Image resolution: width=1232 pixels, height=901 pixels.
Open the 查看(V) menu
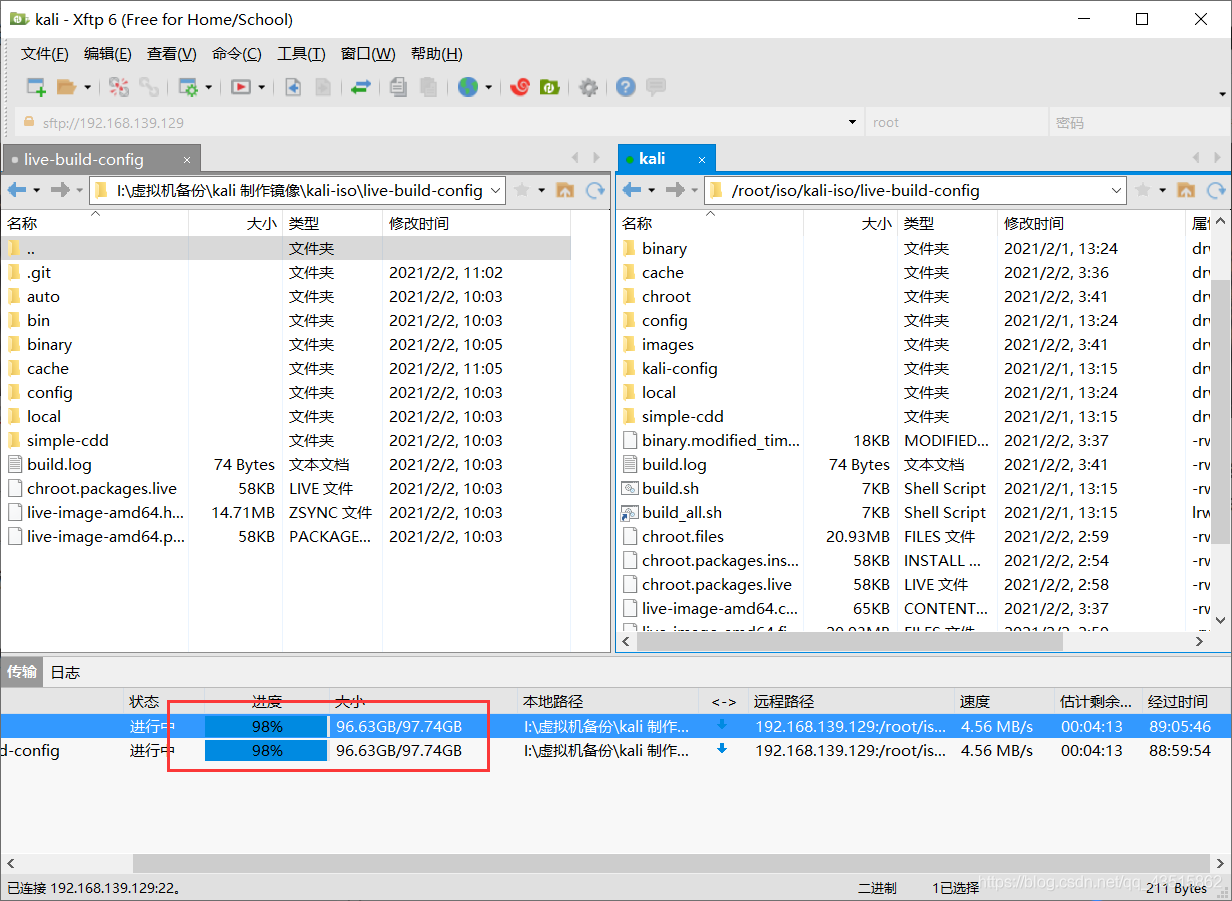pos(172,54)
